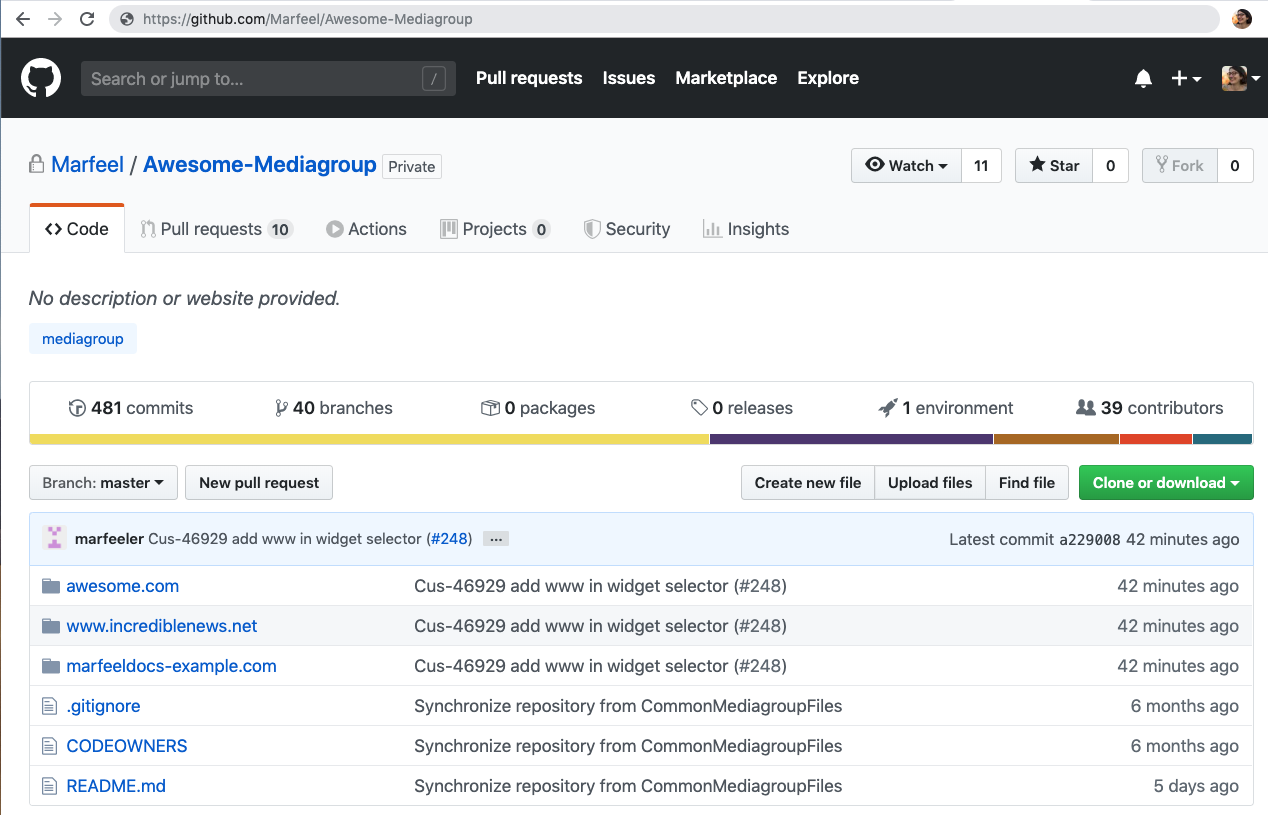
Task: Open Issues in top navigation
Action: (x=629, y=78)
